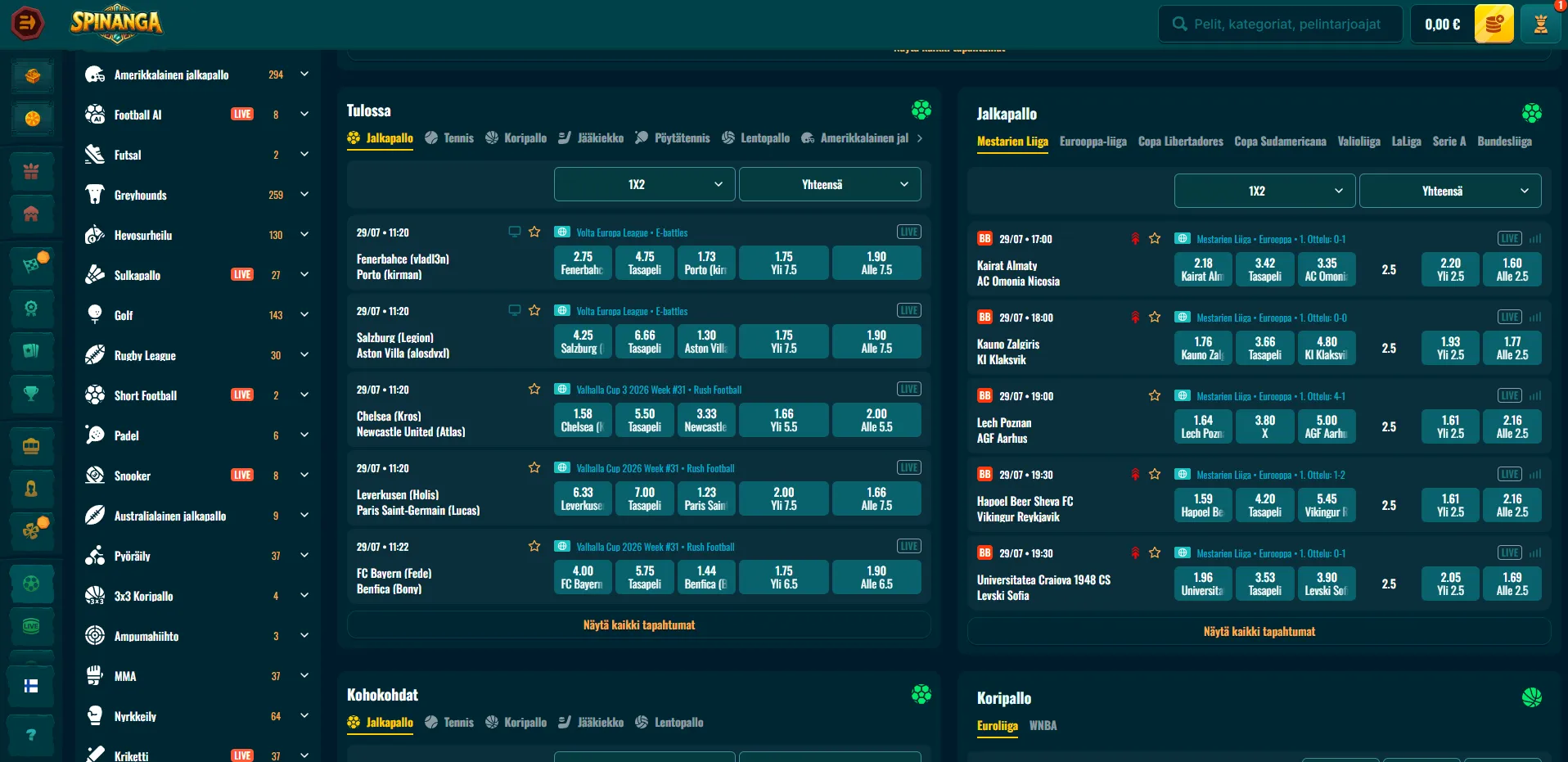Star the FC Bayern vs Benfica match

tap(534, 546)
